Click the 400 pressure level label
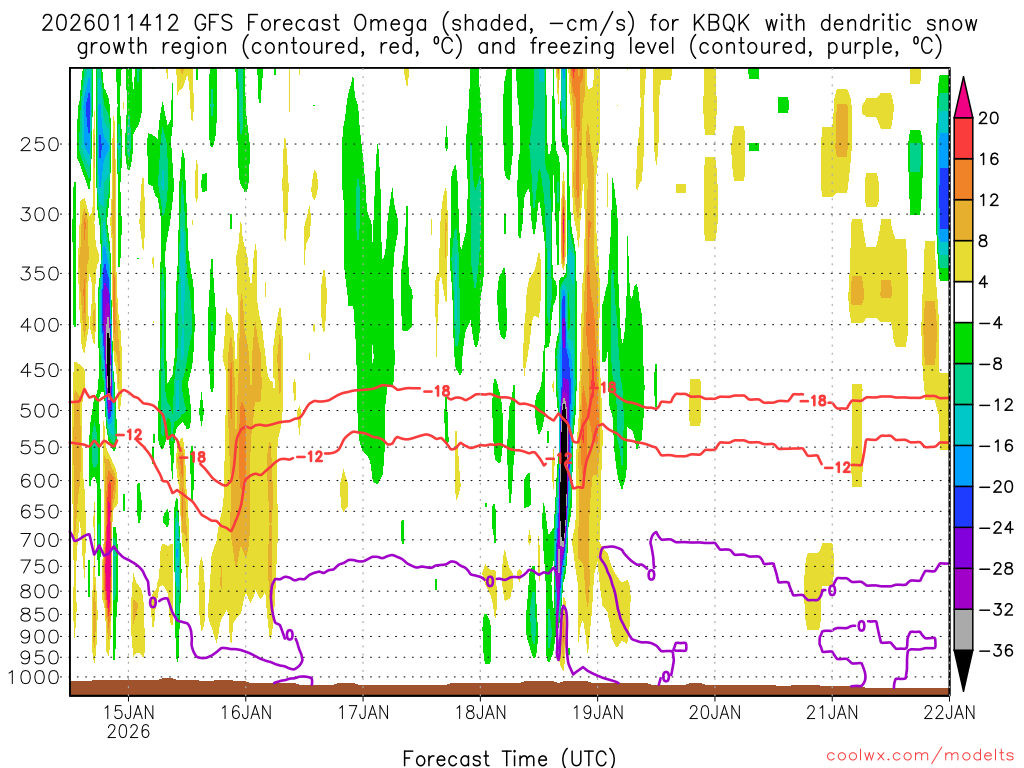This screenshot has height=768, width=1024. click(40, 325)
